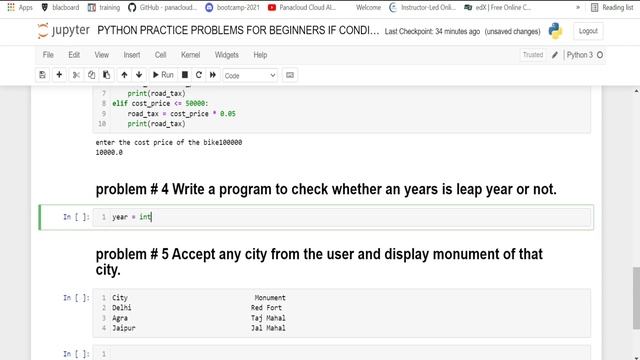This screenshot has width=640, height=360.
Task: Open the GitHub - panacloud bookmark
Action: (162, 7)
